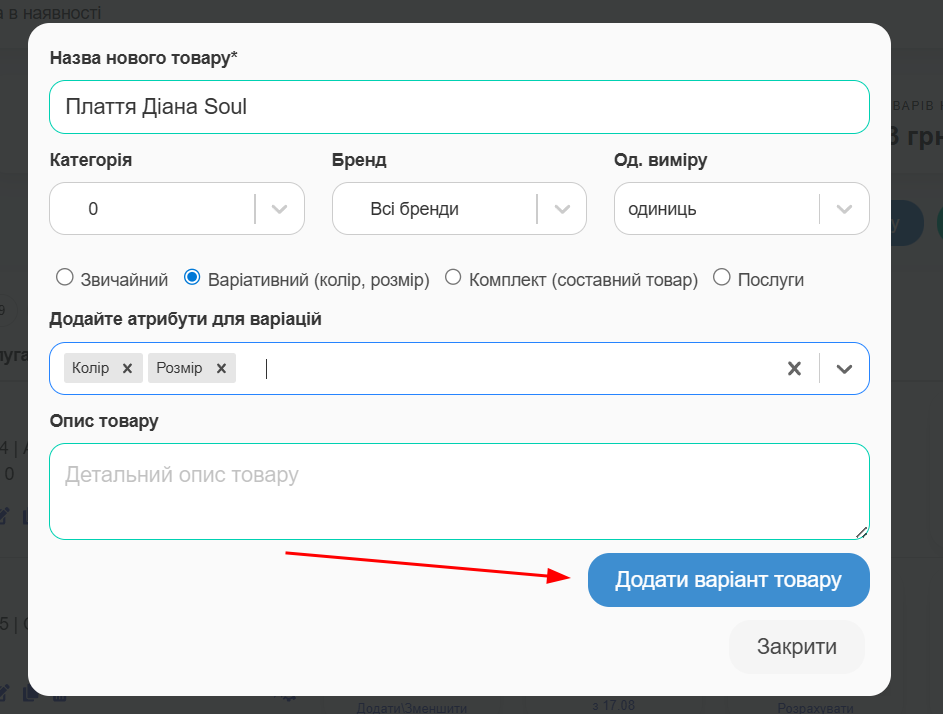Expand the variation attributes dropdown list
Screen dimensions: 943x714
coord(844,368)
